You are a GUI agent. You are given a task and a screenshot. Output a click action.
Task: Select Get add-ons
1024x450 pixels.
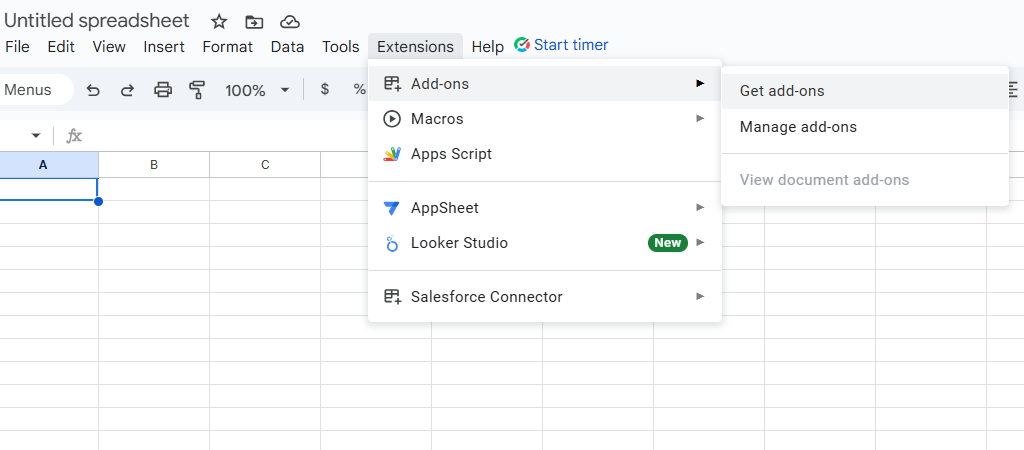click(782, 91)
